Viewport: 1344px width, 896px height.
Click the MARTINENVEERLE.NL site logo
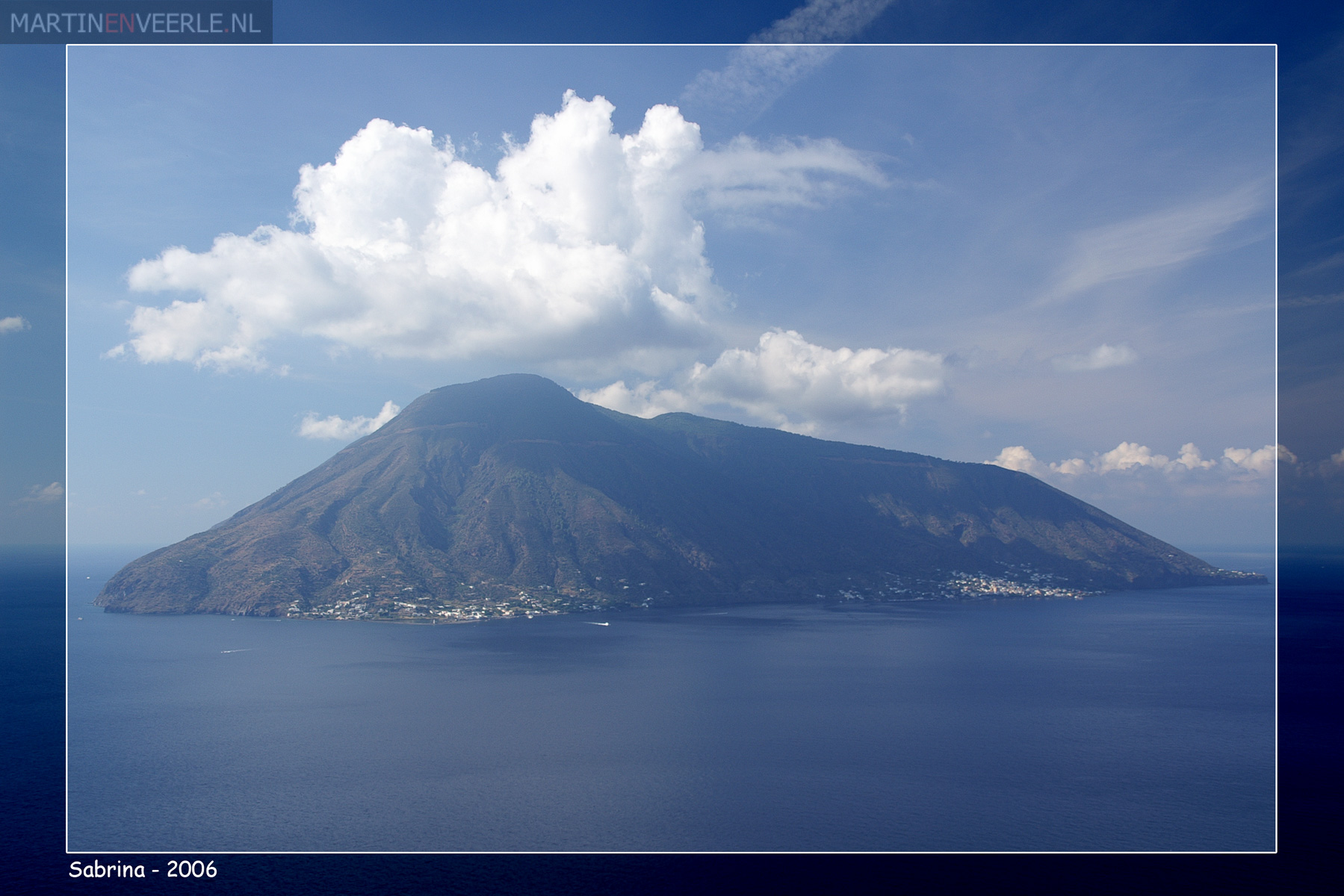136,22
